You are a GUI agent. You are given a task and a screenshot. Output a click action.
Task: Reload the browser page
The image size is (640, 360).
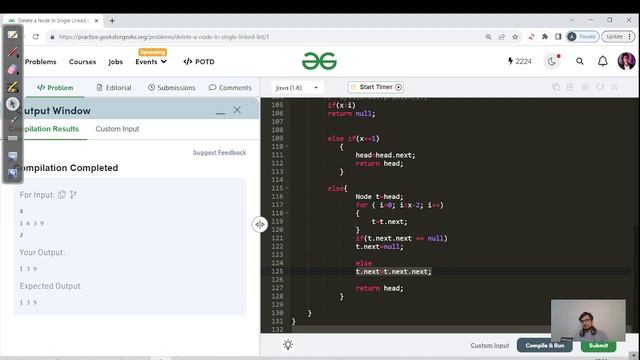point(36,37)
